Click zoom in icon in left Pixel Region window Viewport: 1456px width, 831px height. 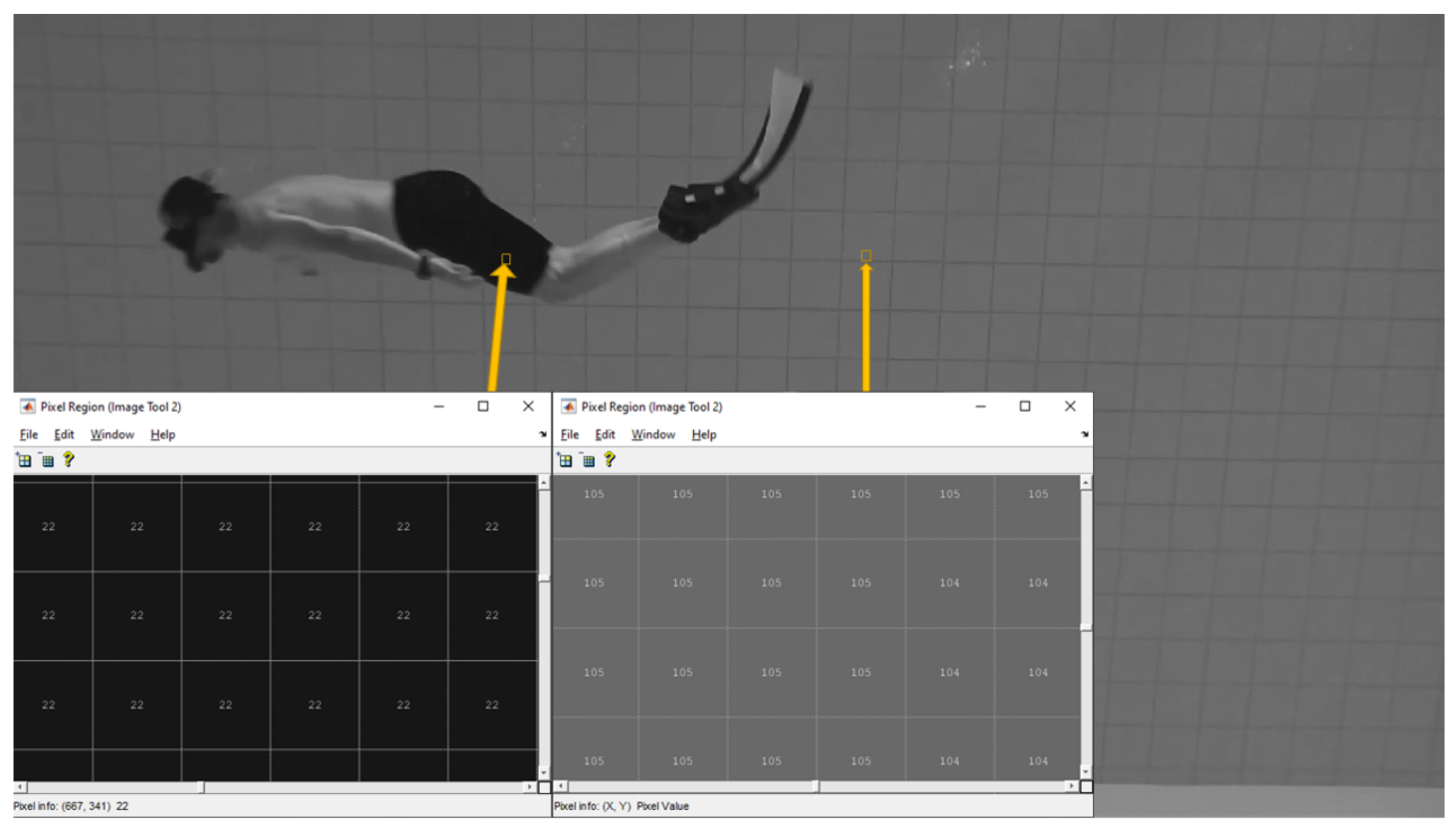24,460
